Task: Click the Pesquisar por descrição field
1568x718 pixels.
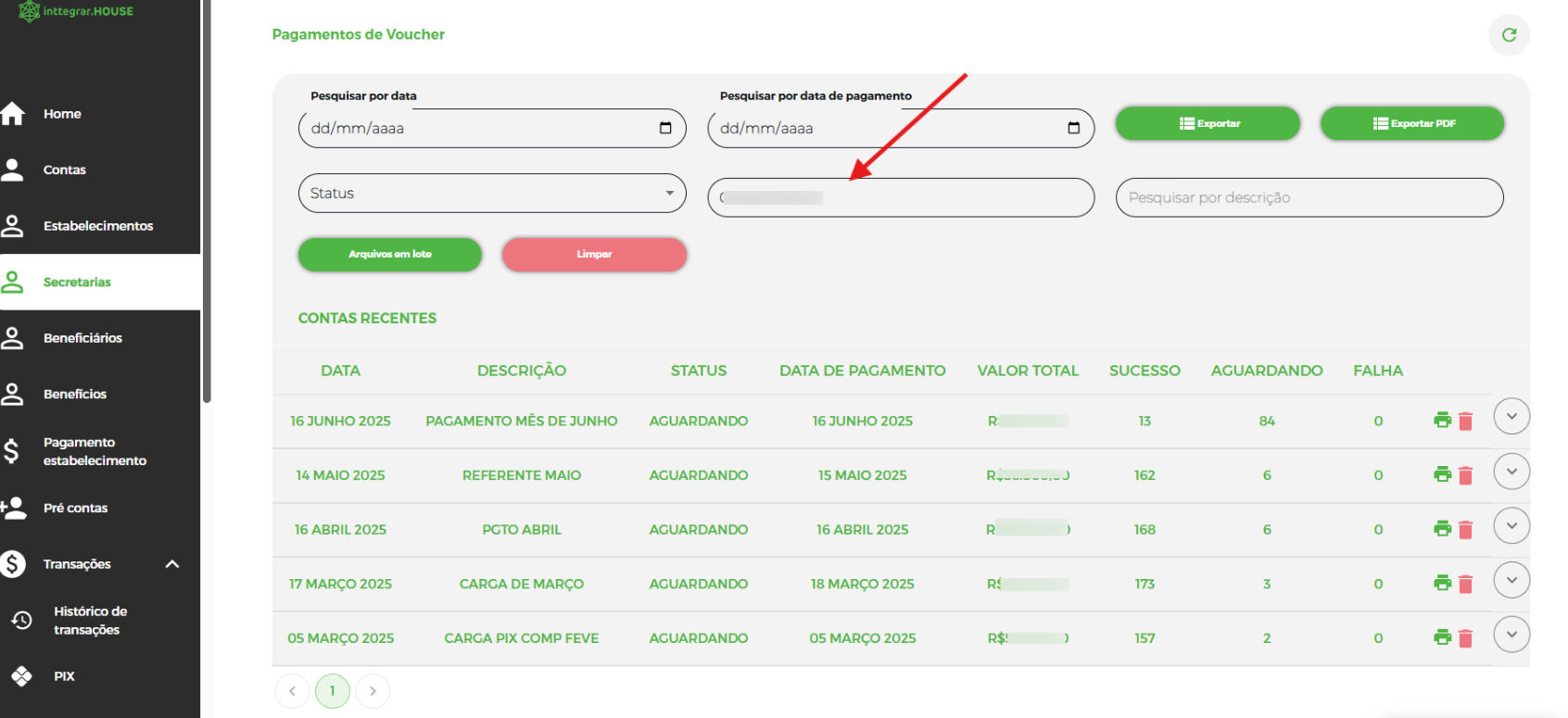Action: pos(1309,197)
